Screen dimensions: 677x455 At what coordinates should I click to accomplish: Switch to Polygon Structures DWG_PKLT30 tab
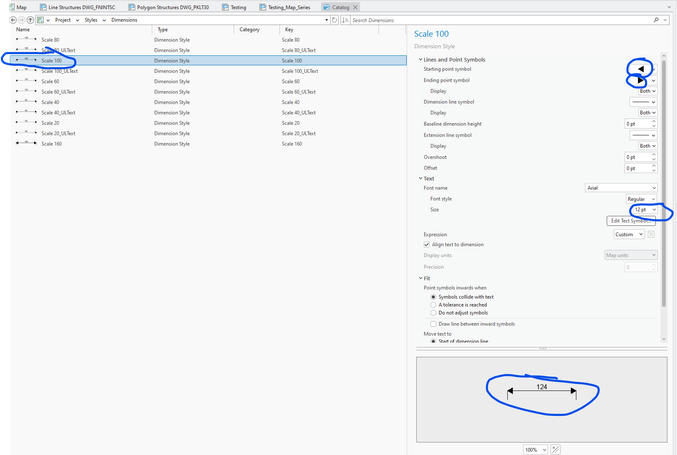169,7
